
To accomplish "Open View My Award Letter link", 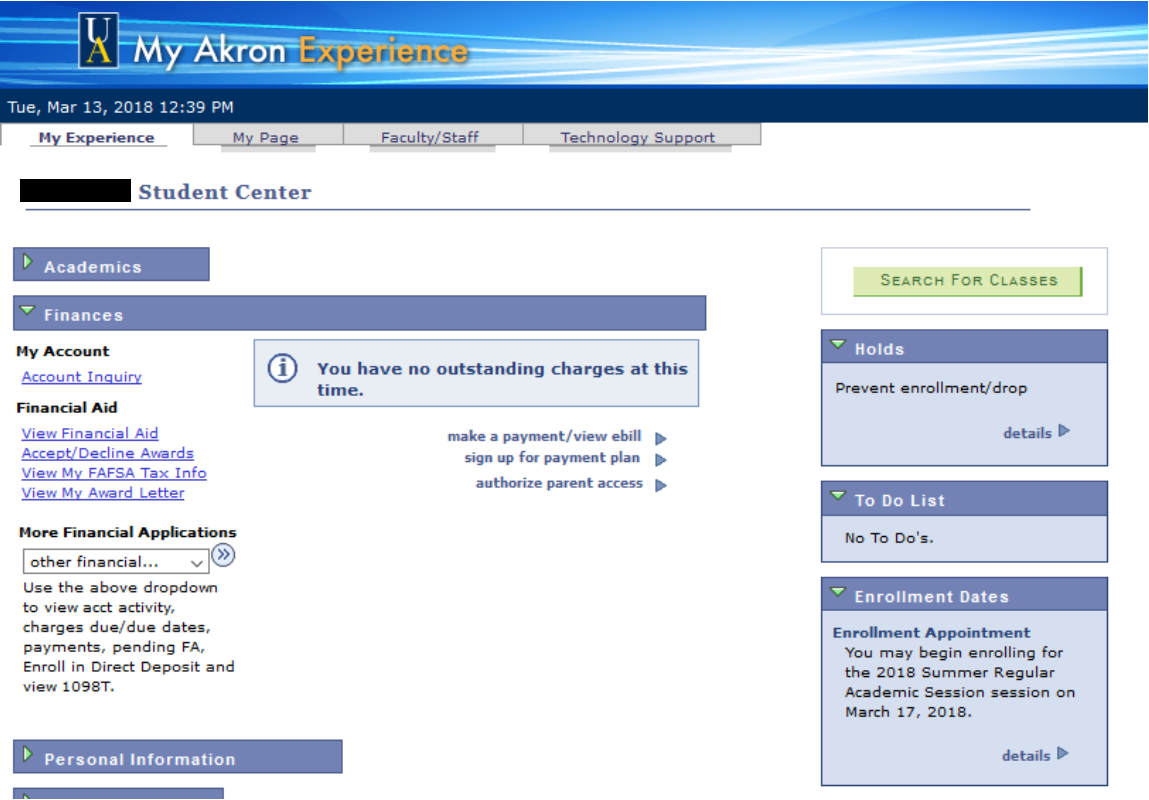I will coord(103,492).
